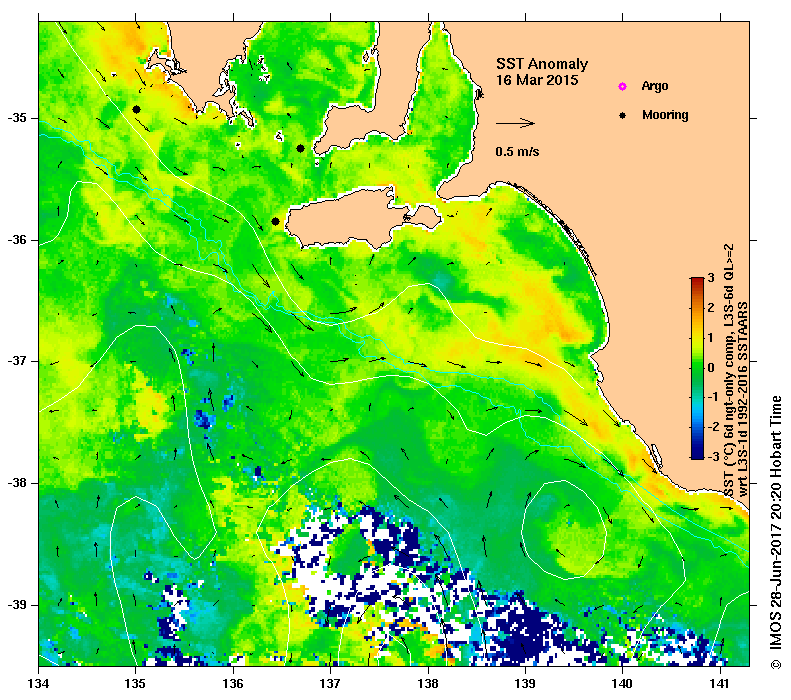Viewport: 791px width, 700px height.
Task: Click longitude axis label '137'
Action: click(x=330, y=683)
